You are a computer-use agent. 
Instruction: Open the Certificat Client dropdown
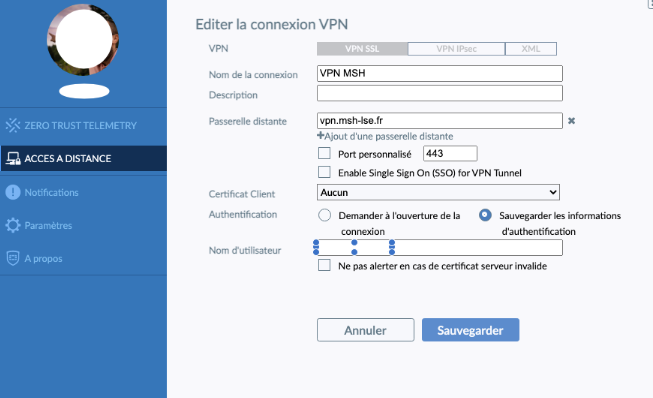coord(438,192)
